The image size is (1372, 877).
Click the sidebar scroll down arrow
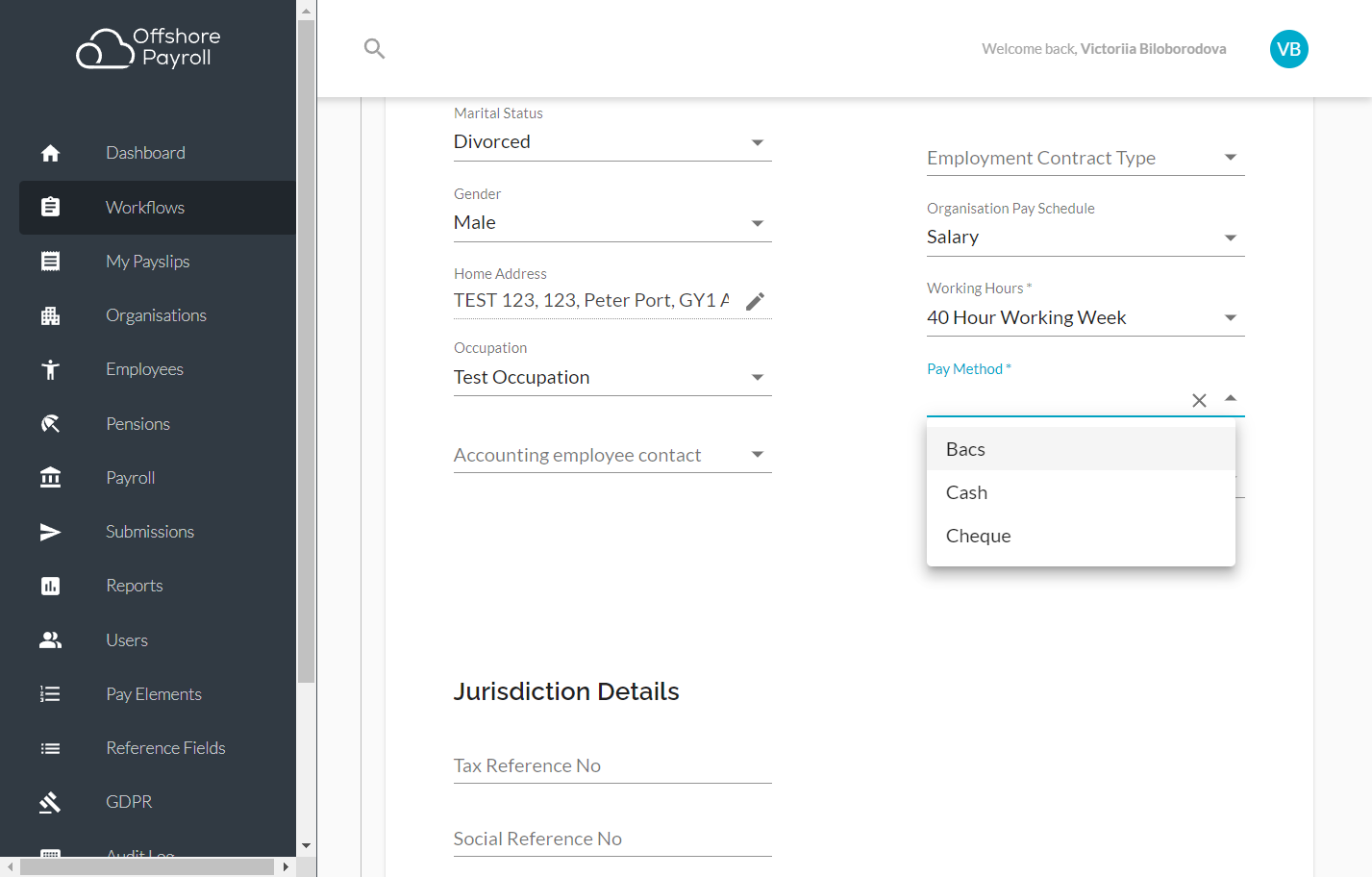click(306, 846)
